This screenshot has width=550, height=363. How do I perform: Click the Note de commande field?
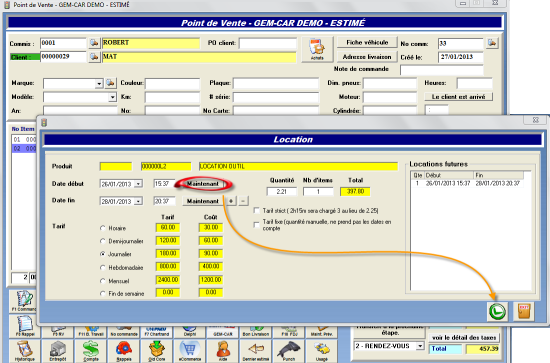click(x=442, y=69)
